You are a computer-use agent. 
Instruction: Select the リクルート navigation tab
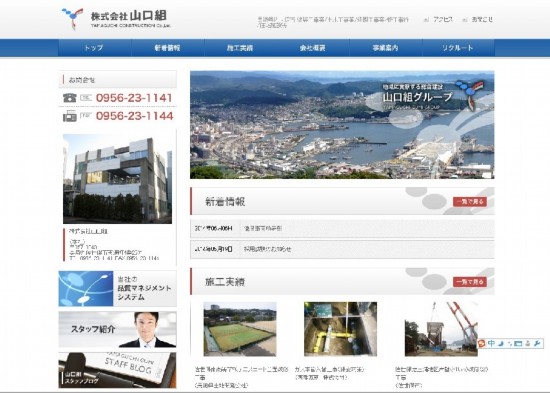click(x=458, y=48)
